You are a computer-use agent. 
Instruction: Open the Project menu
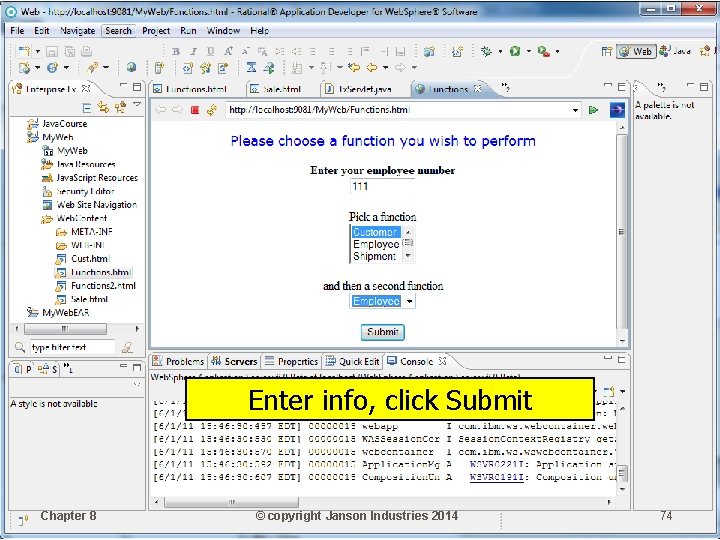(156, 31)
